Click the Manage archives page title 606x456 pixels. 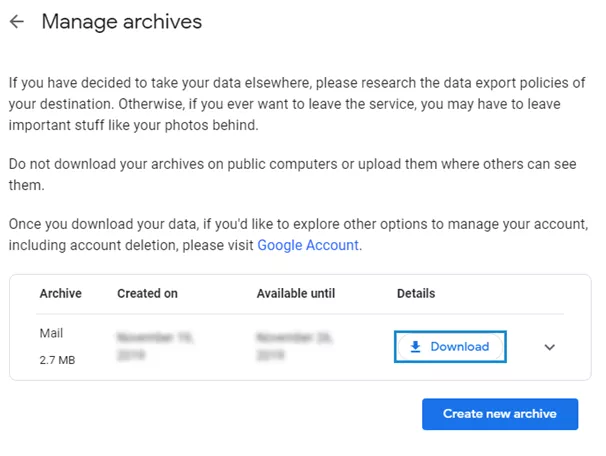point(121,21)
